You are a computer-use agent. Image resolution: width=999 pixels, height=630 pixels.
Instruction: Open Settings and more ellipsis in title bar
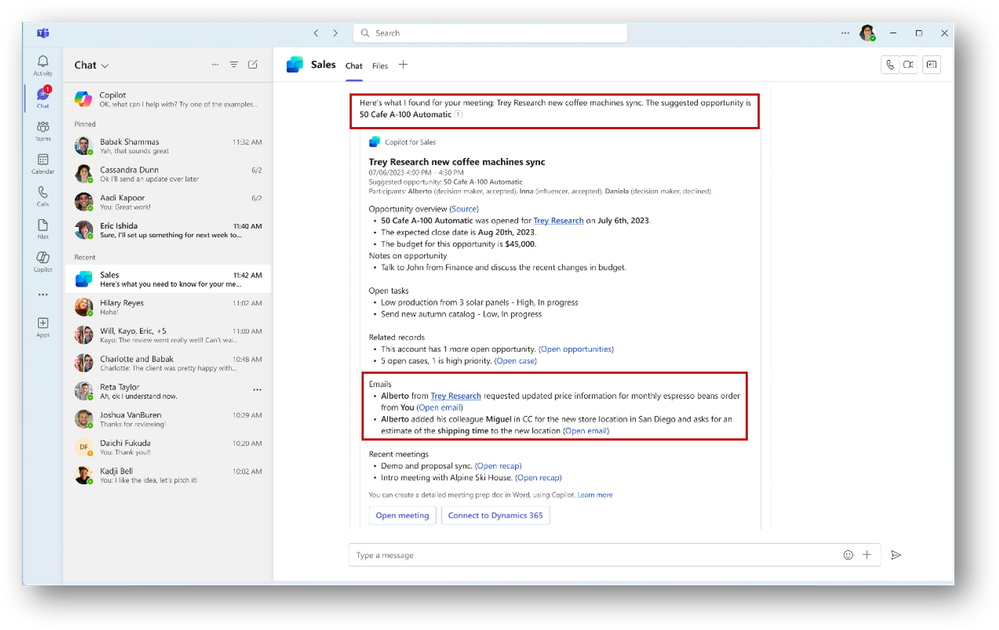[845, 32]
